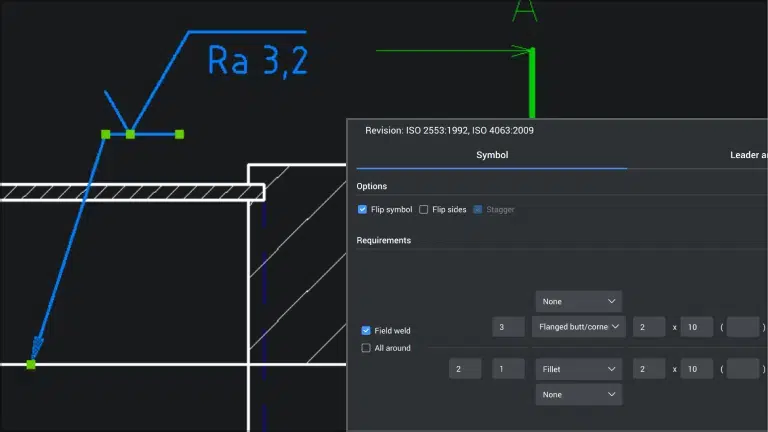
Task: Open the Fillet weld type dropdown
Action: click(578, 369)
